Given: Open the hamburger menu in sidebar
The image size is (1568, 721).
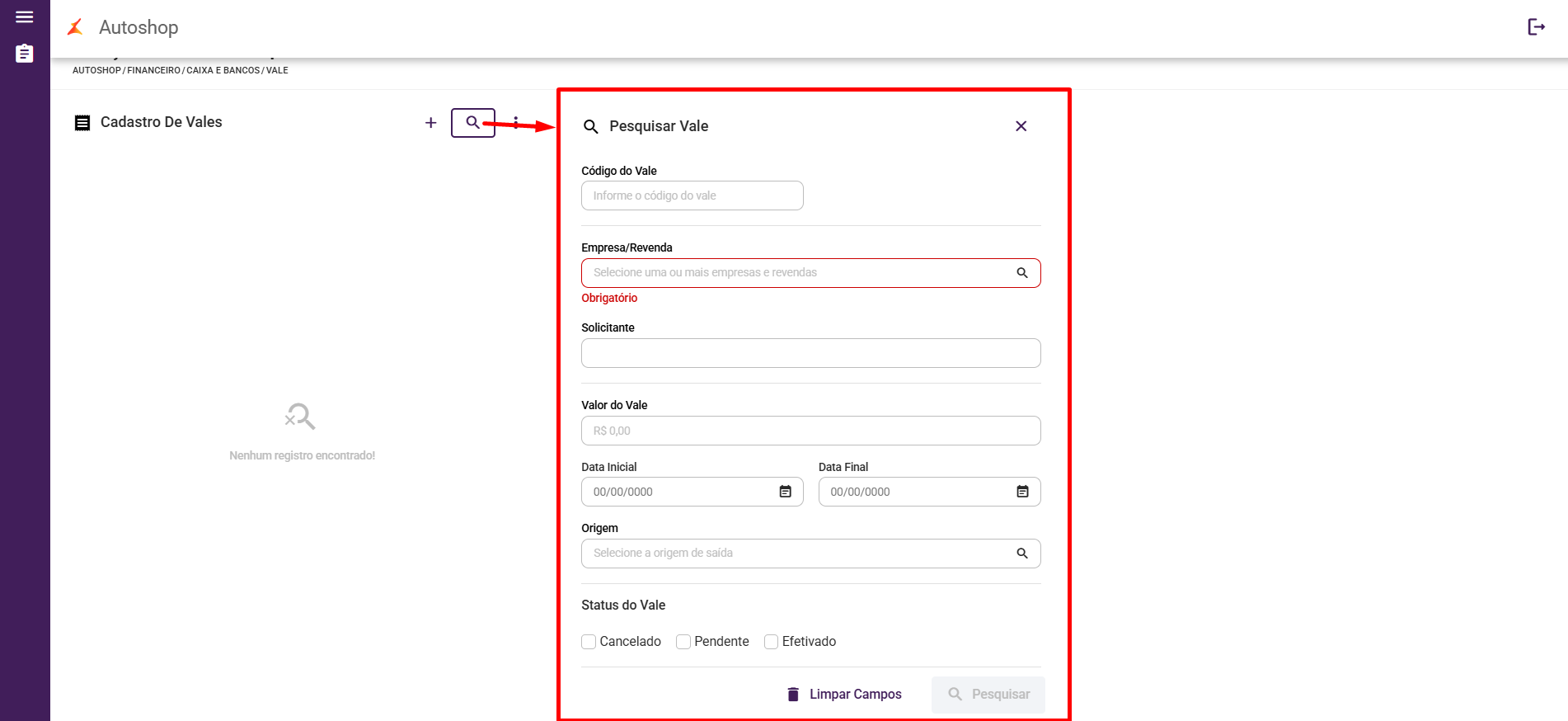Looking at the screenshot, I should click(x=25, y=17).
